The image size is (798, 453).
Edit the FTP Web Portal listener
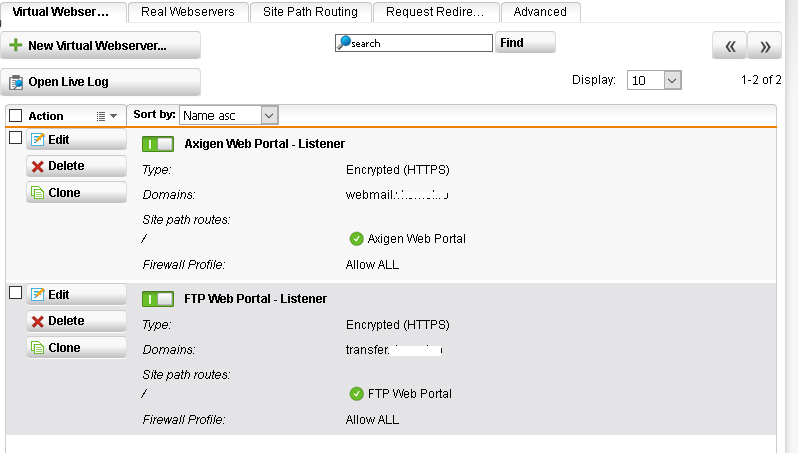(x=76, y=295)
